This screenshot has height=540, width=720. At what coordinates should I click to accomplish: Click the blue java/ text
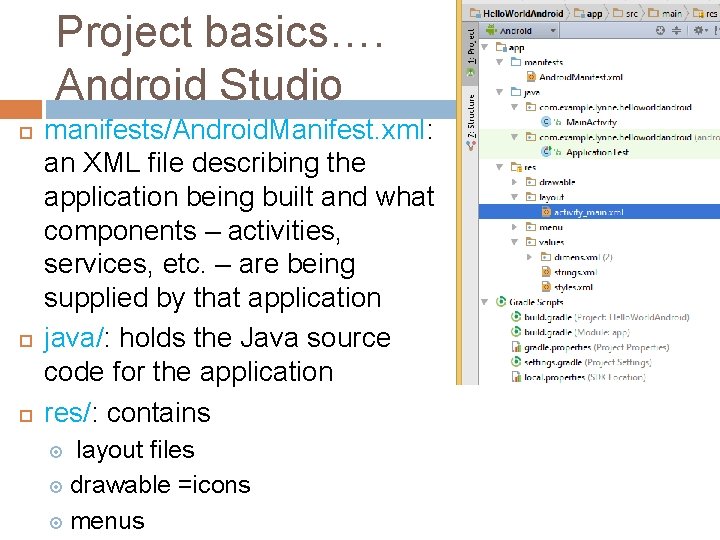(74, 339)
